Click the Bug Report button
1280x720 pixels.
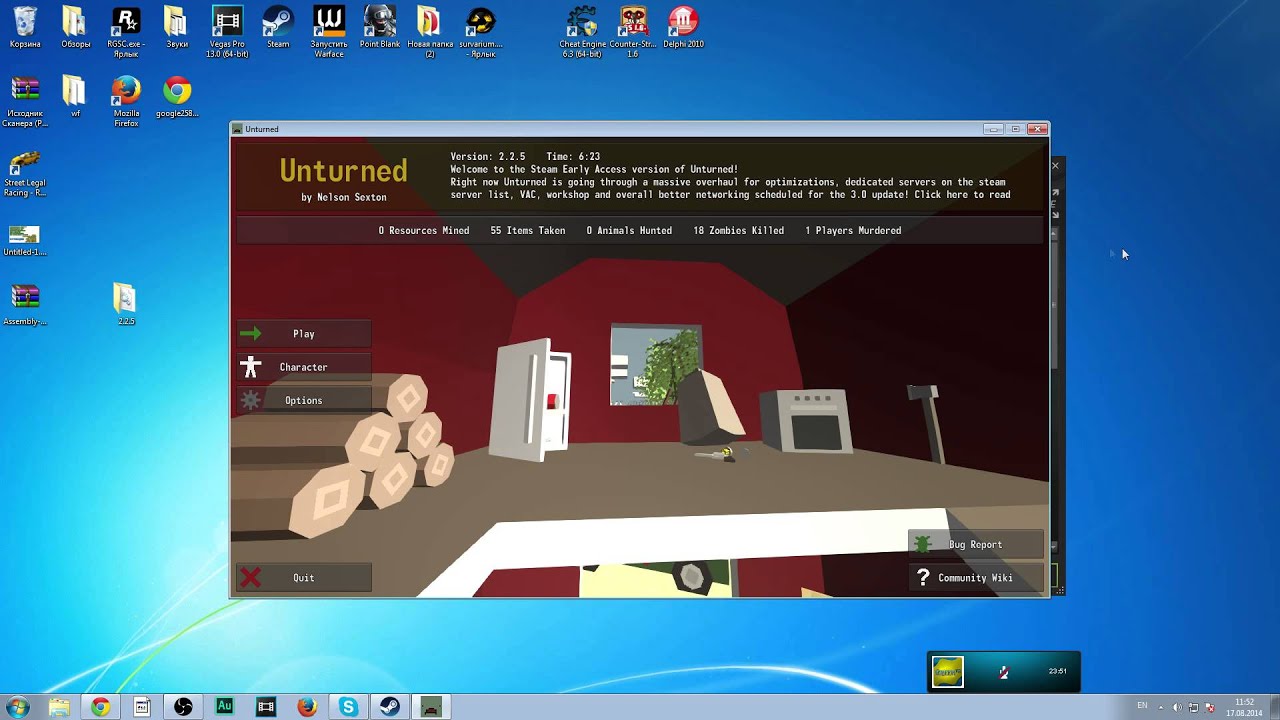click(x=976, y=544)
